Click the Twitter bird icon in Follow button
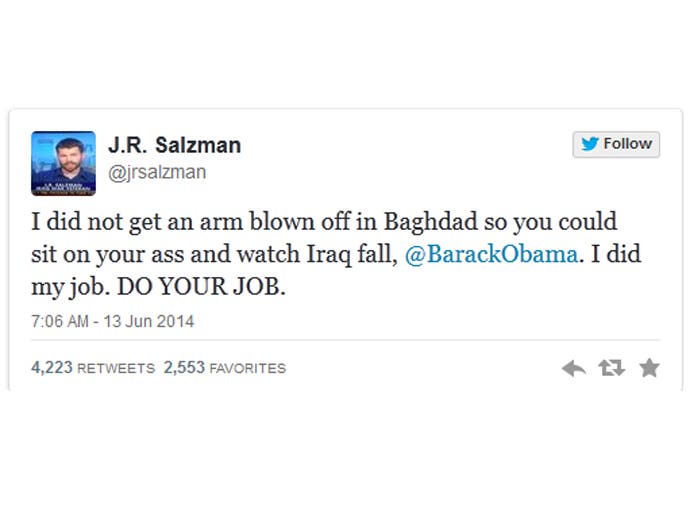 tap(590, 143)
